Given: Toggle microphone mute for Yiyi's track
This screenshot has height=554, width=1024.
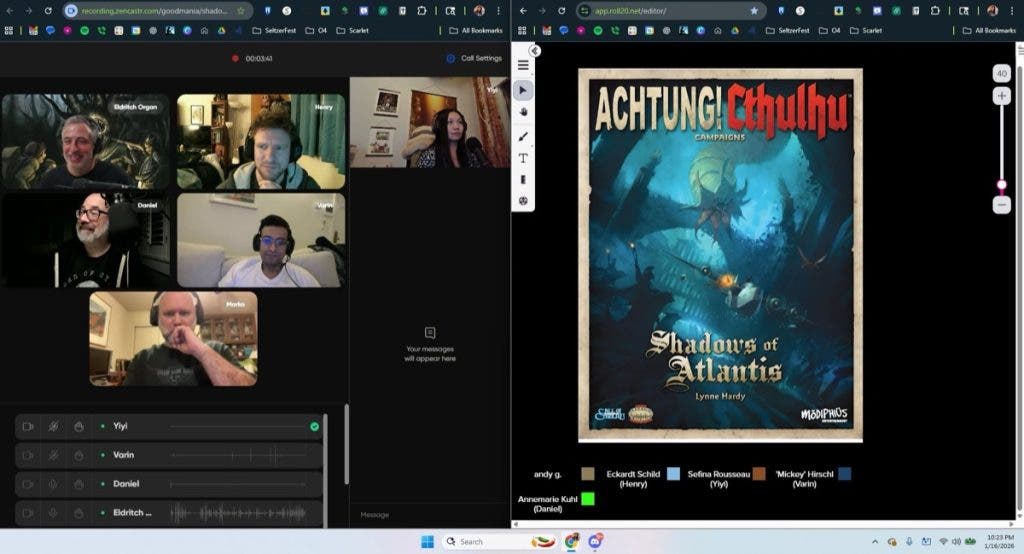Looking at the screenshot, I should pos(53,426).
